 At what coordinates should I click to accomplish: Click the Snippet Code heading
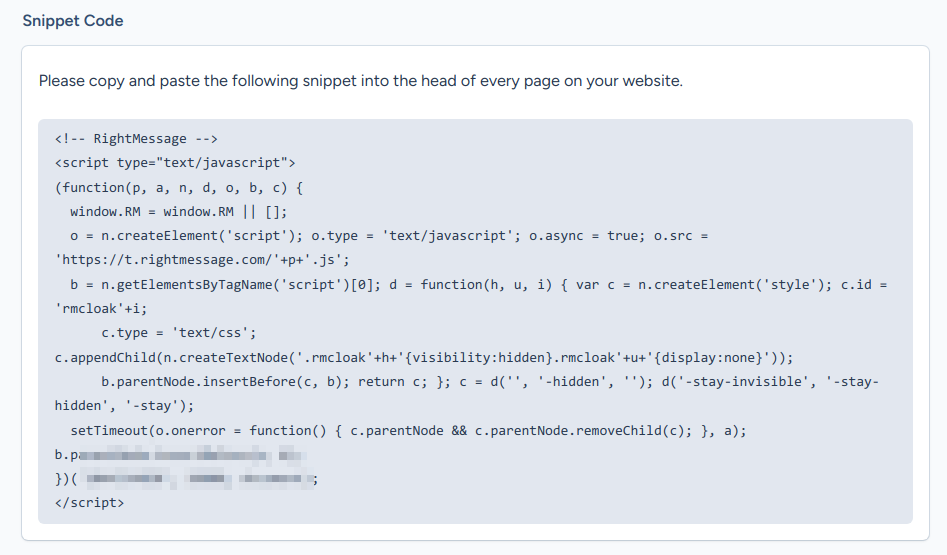(x=73, y=21)
